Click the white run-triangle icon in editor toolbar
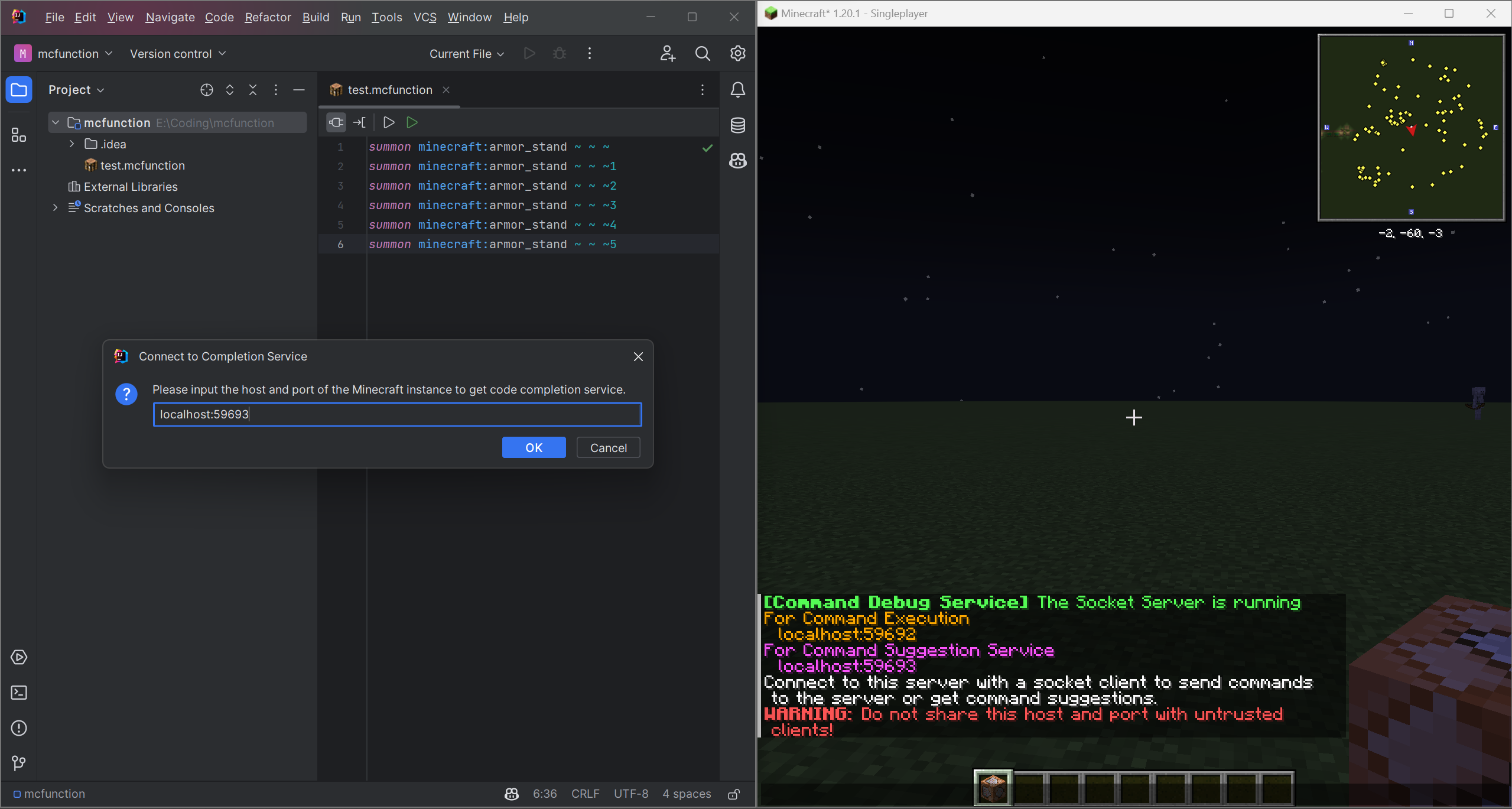1512x809 pixels. [389, 122]
